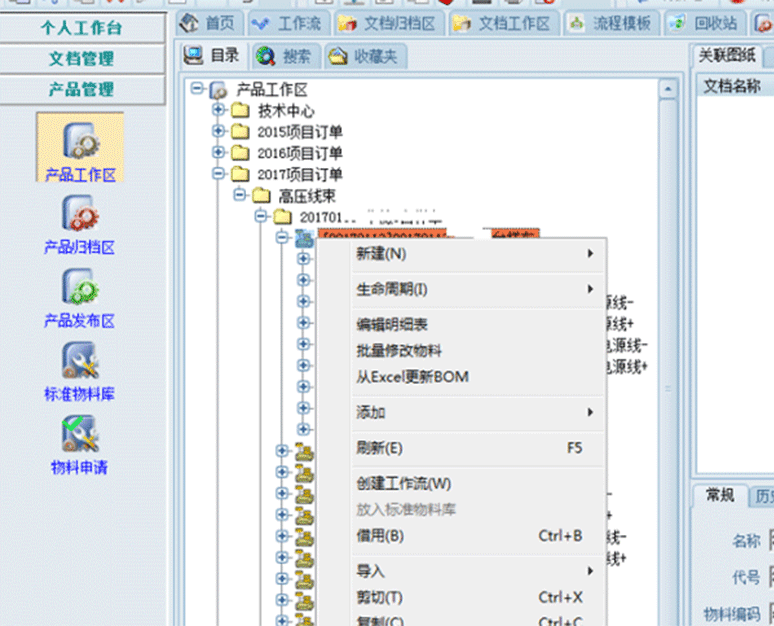The image size is (774, 626).
Task: Open the 产品工作区 sidebar icon
Action: pos(80,148)
